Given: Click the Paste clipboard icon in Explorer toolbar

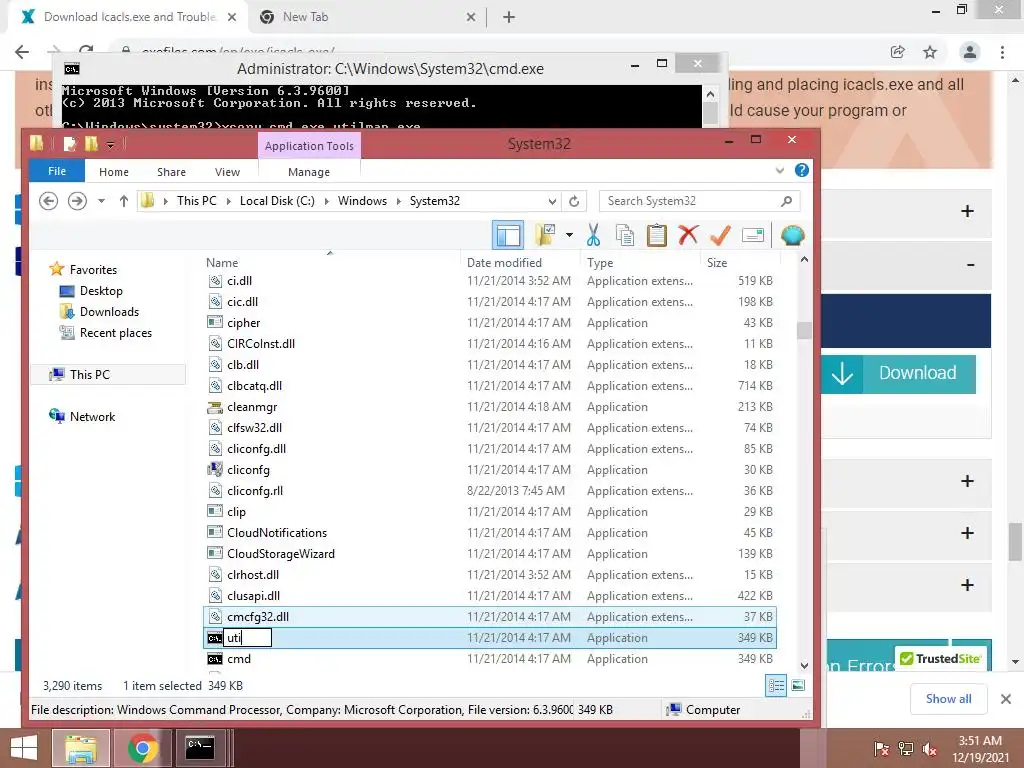Looking at the screenshot, I should click(656, 235).
